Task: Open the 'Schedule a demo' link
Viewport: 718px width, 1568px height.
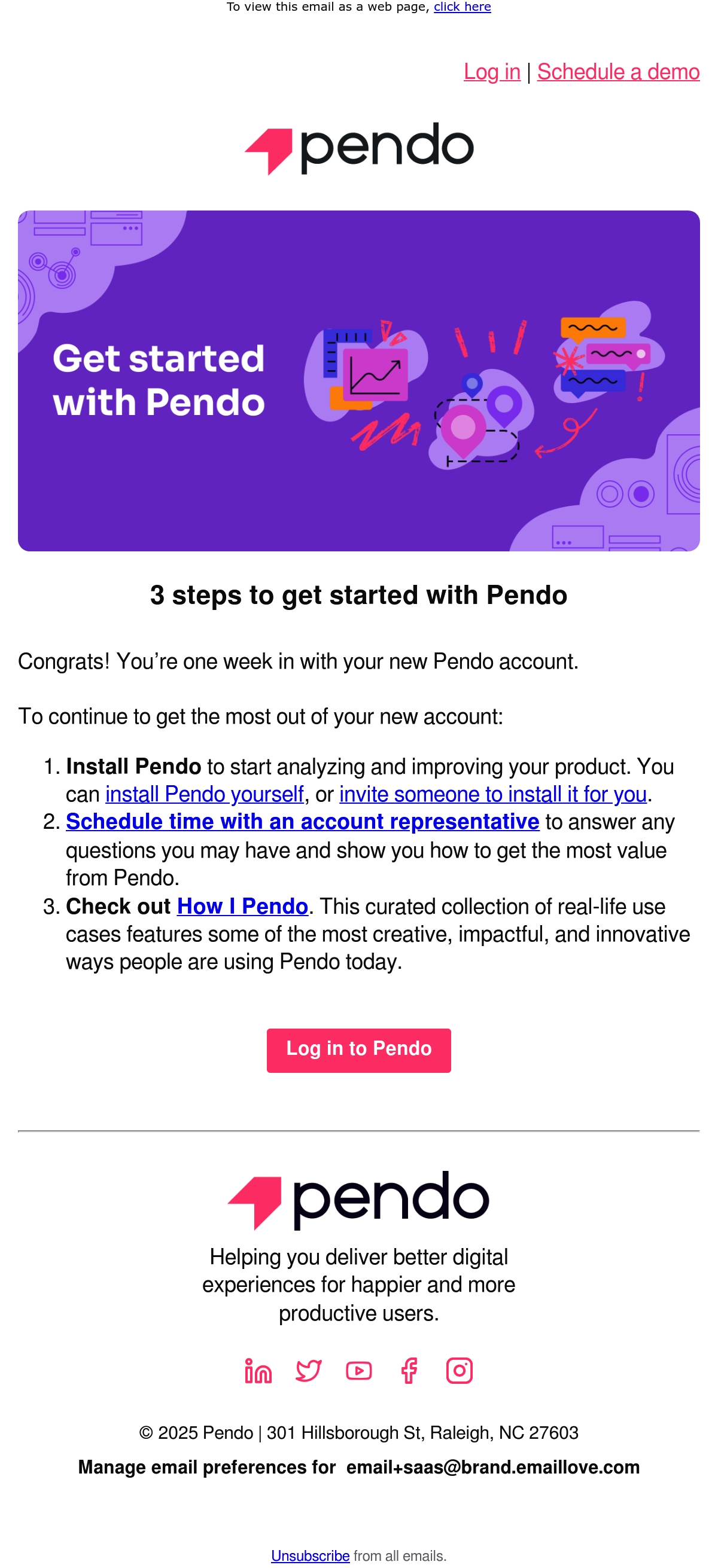Action: pos(618,72)
